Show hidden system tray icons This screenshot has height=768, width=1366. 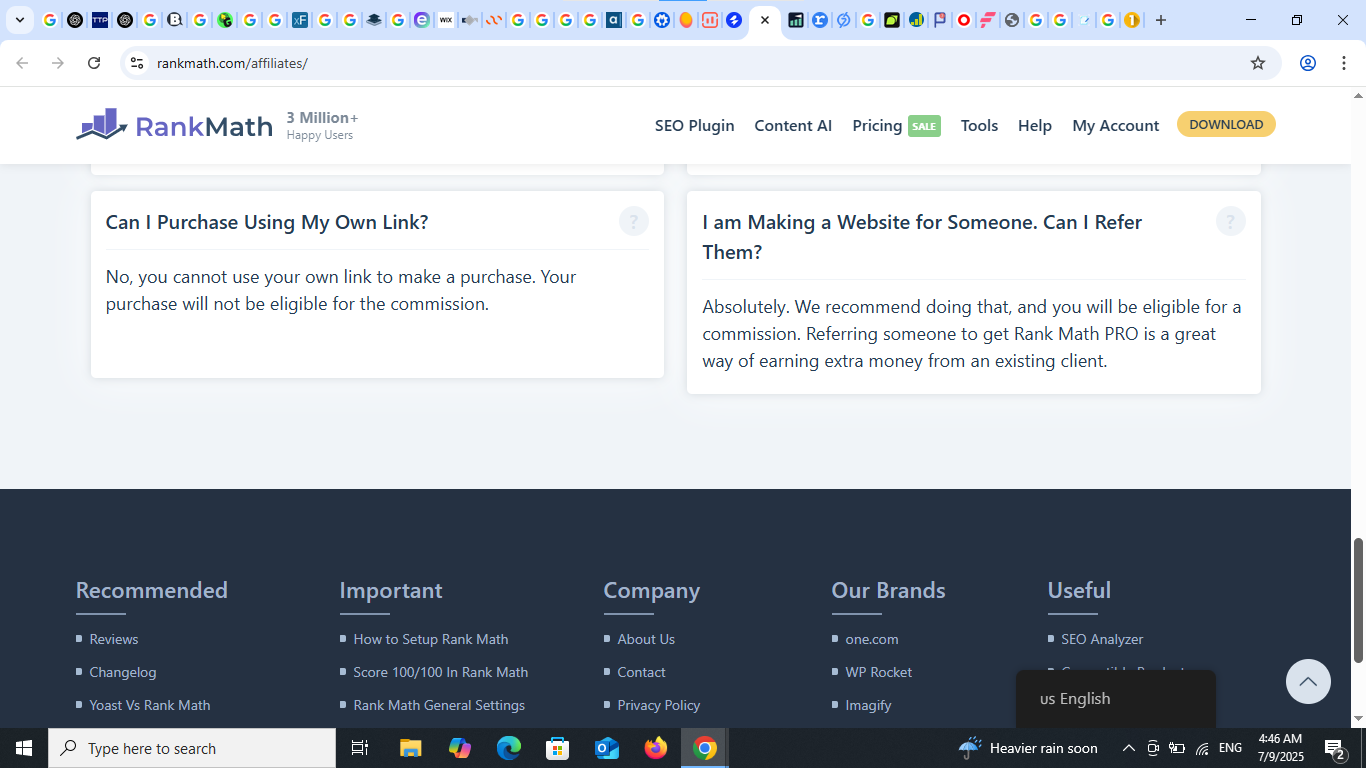pos(1128,748)
